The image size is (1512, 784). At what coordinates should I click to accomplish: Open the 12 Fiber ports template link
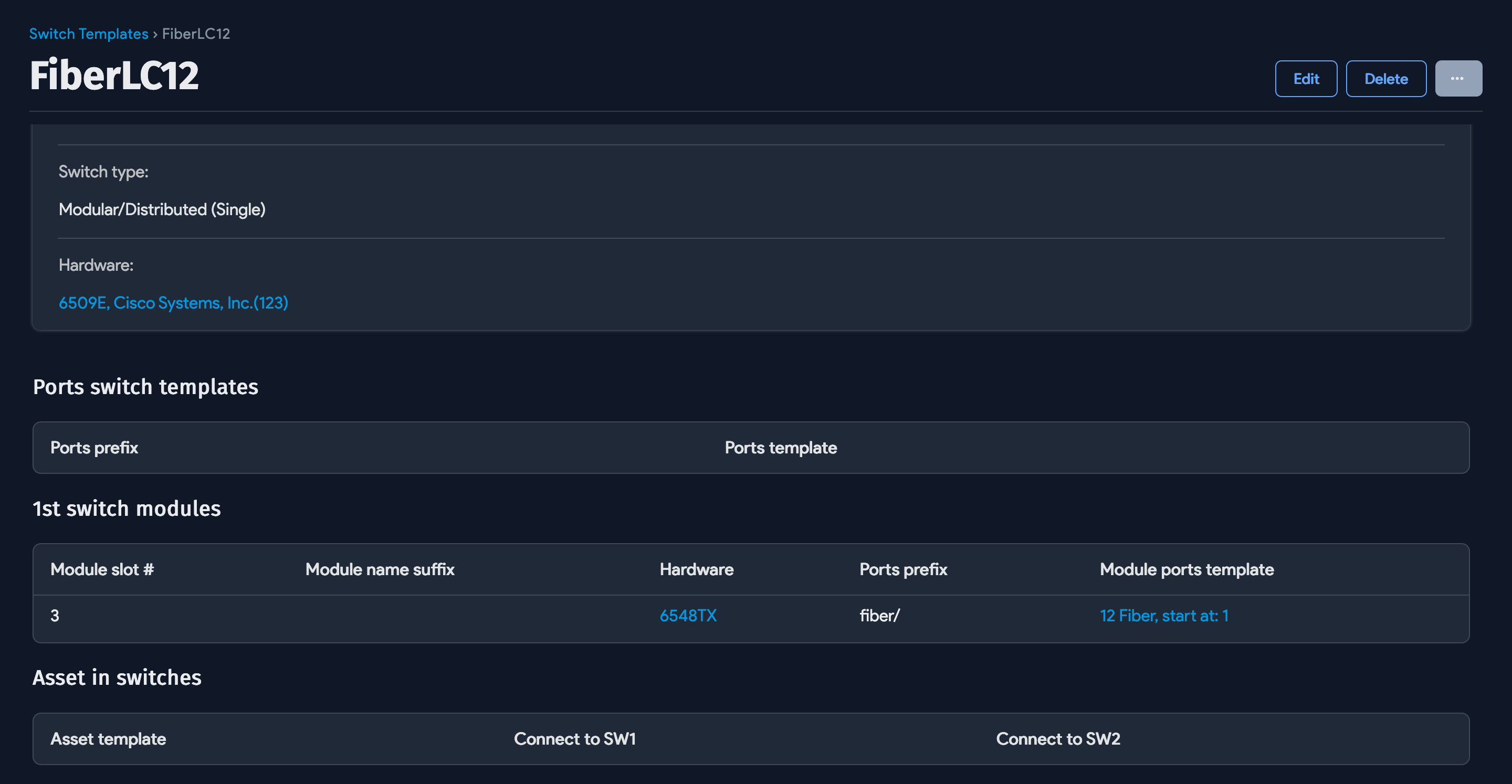coord(1163,616)
